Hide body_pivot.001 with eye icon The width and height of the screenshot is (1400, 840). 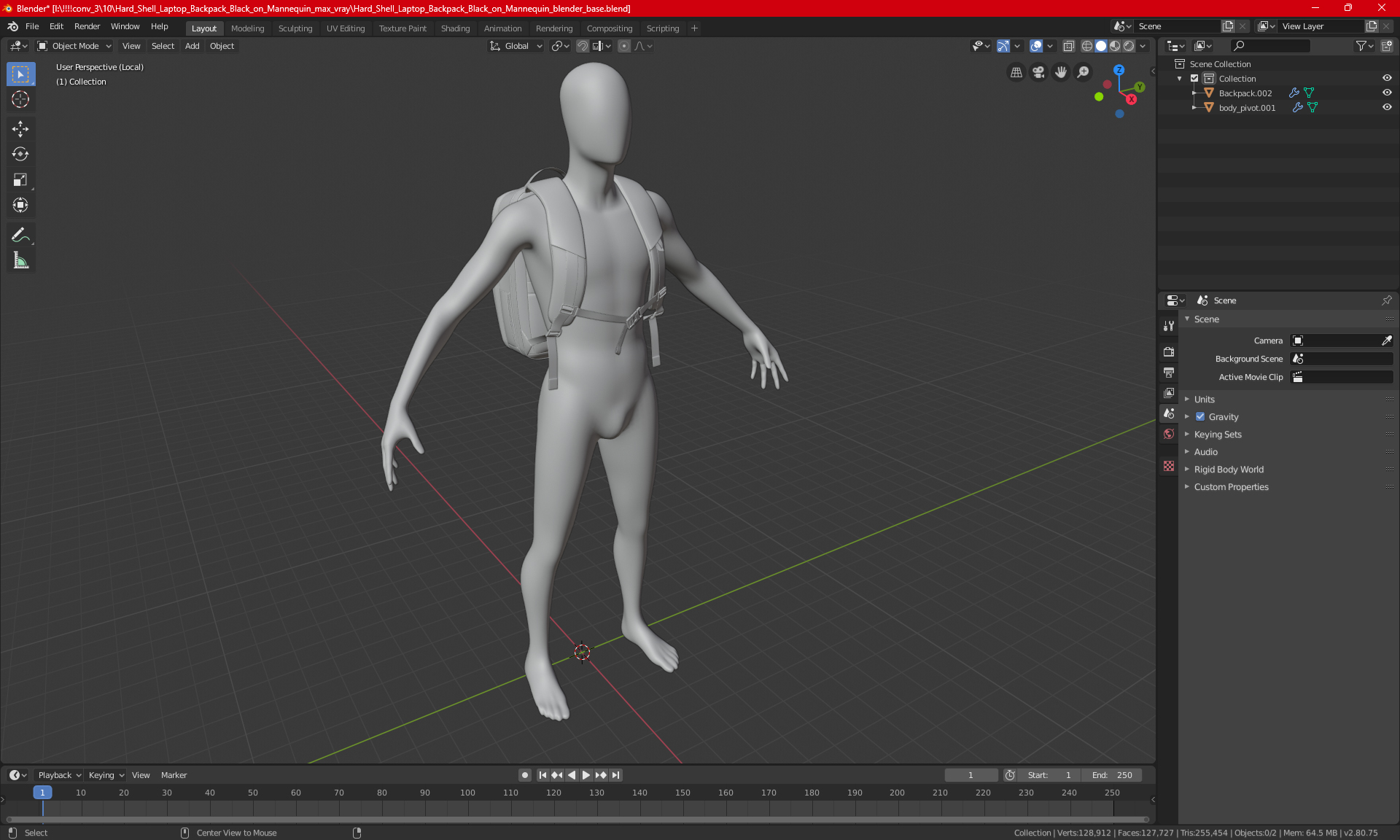(1387, 107)
